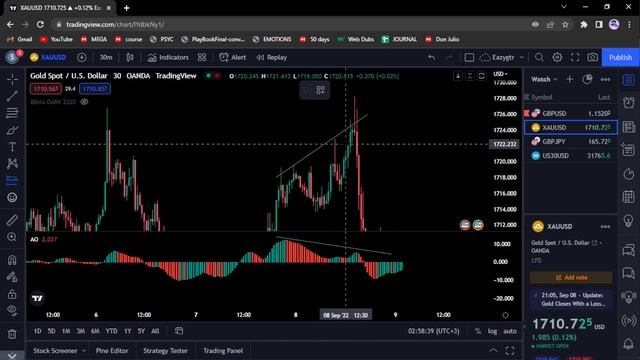Select GBPUSD in the watchlist
This screenshot has width=640, height=360.
(571, 113)
